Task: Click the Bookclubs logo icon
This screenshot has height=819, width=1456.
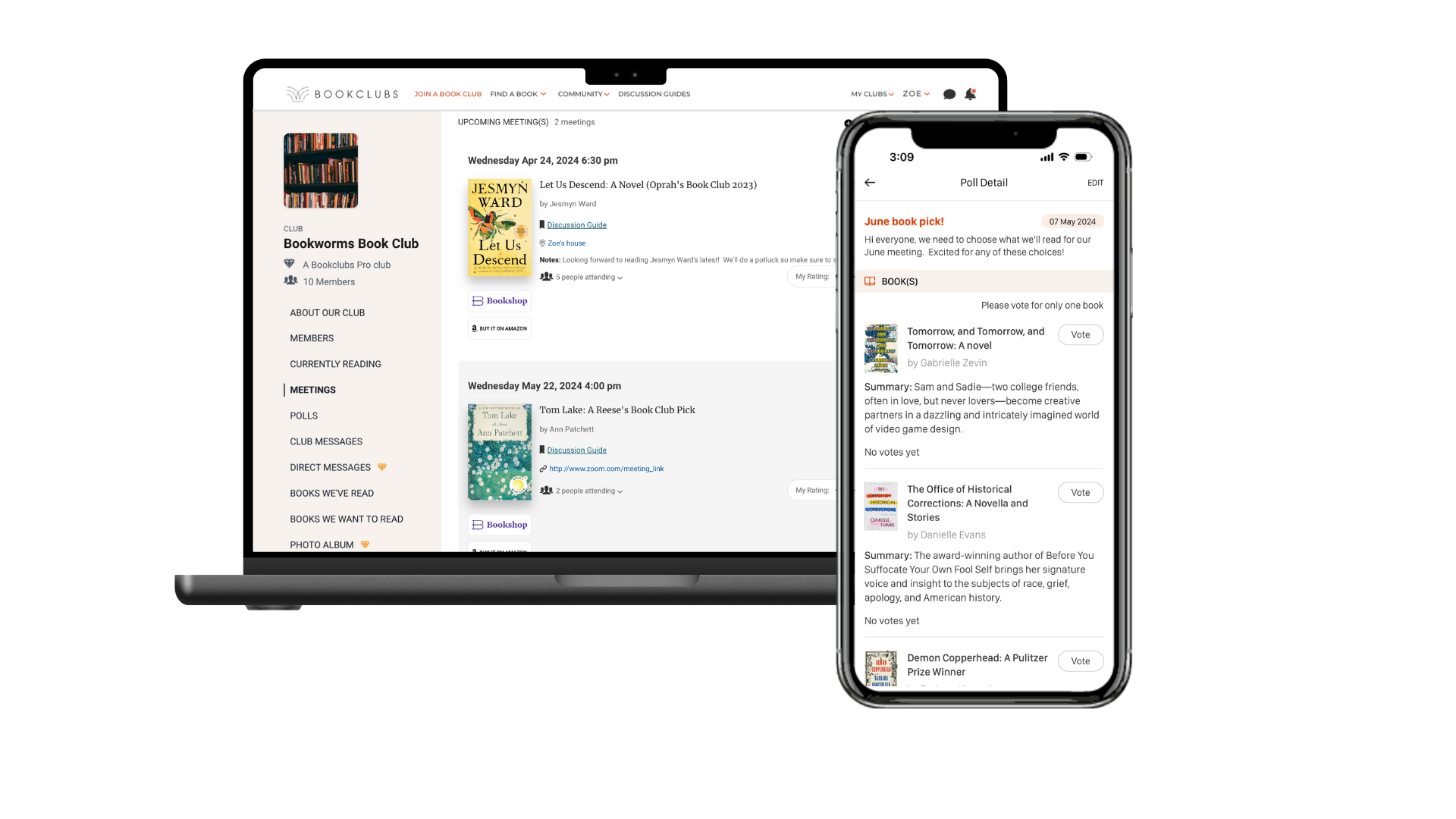Action: (296, 94)
